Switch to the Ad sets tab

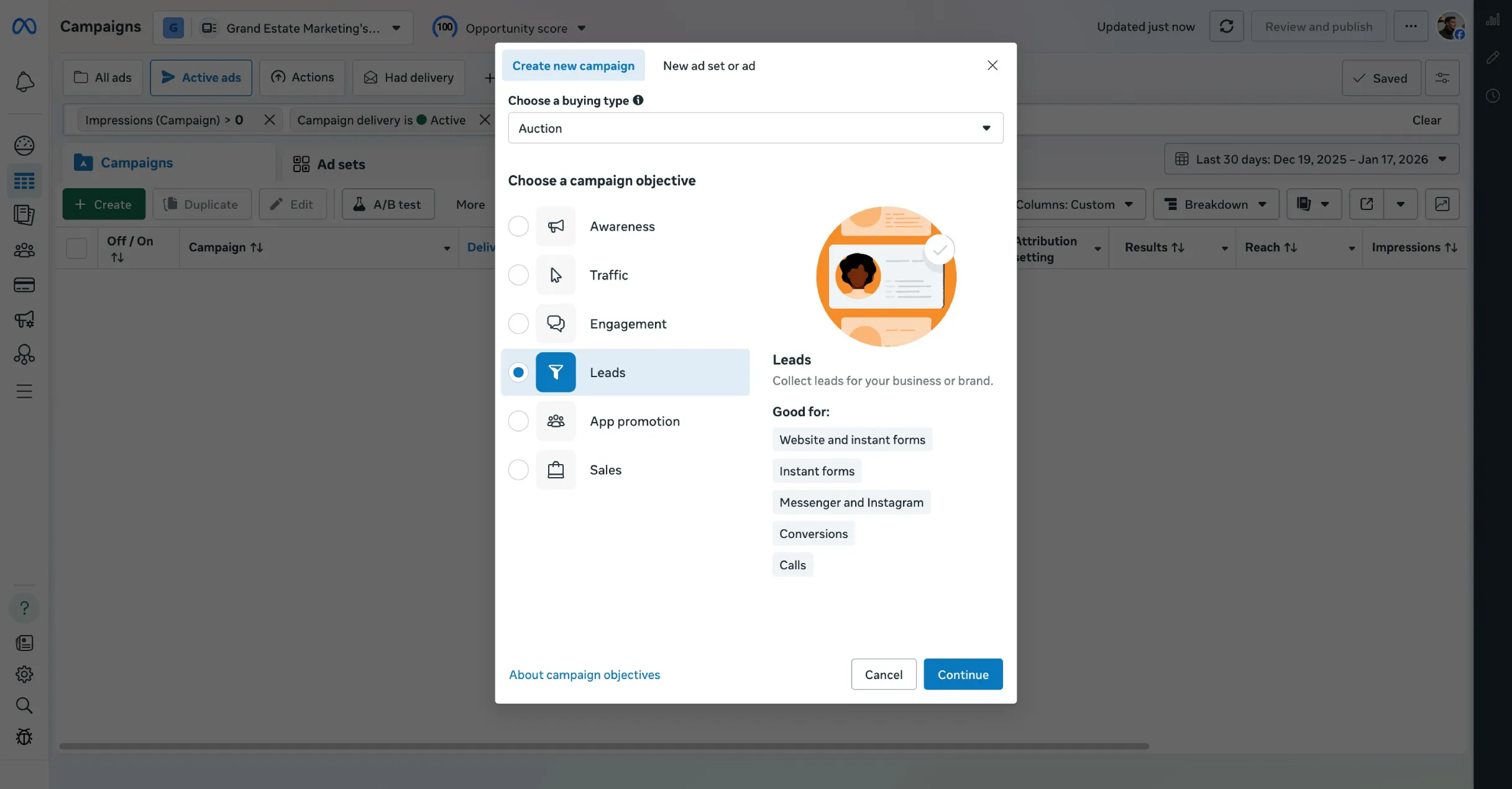pos(329,164)
